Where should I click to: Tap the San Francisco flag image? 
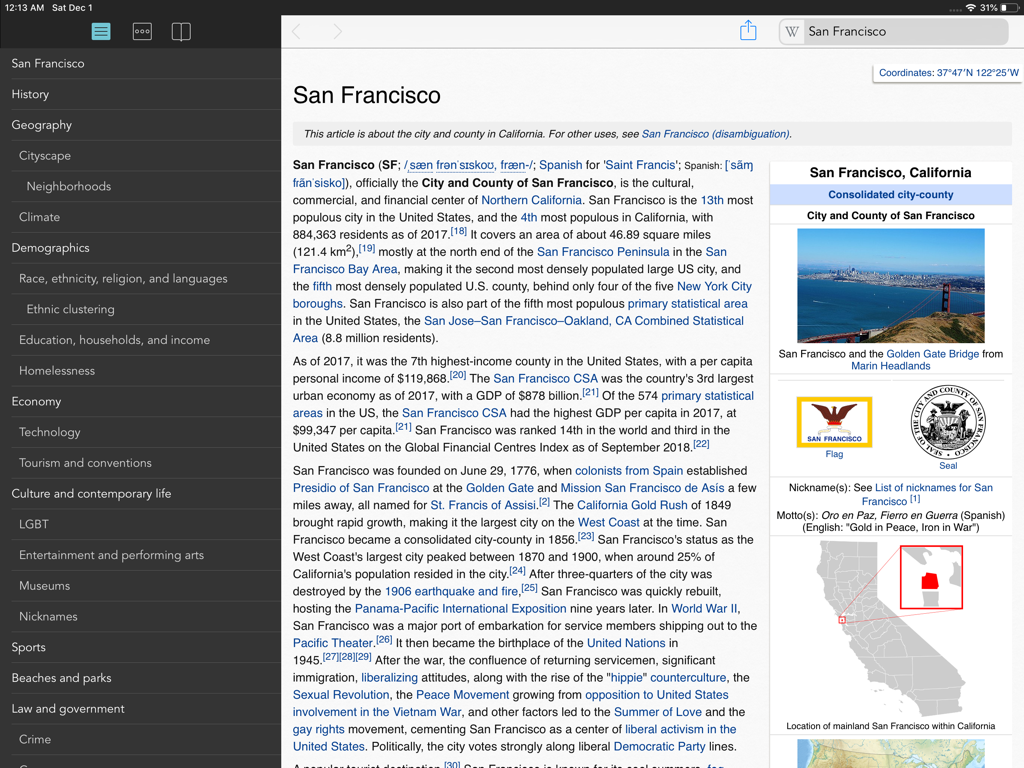point(833,422)
